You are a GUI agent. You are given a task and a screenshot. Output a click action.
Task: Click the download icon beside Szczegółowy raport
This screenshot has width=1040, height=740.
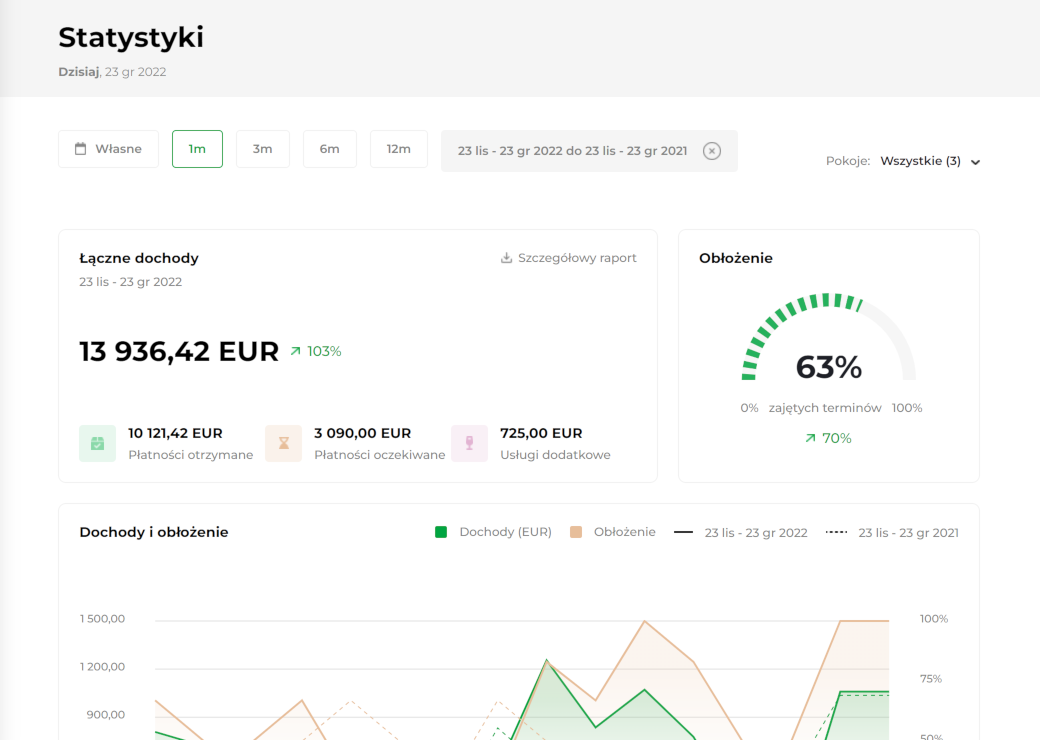(506, 258)
